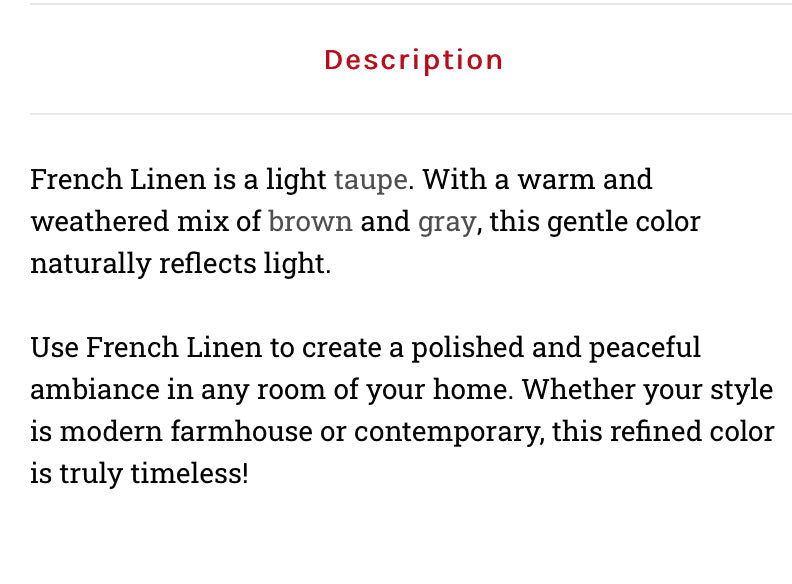Follow the taupe color link
This screenshot has width=792, height=584.
371,180
